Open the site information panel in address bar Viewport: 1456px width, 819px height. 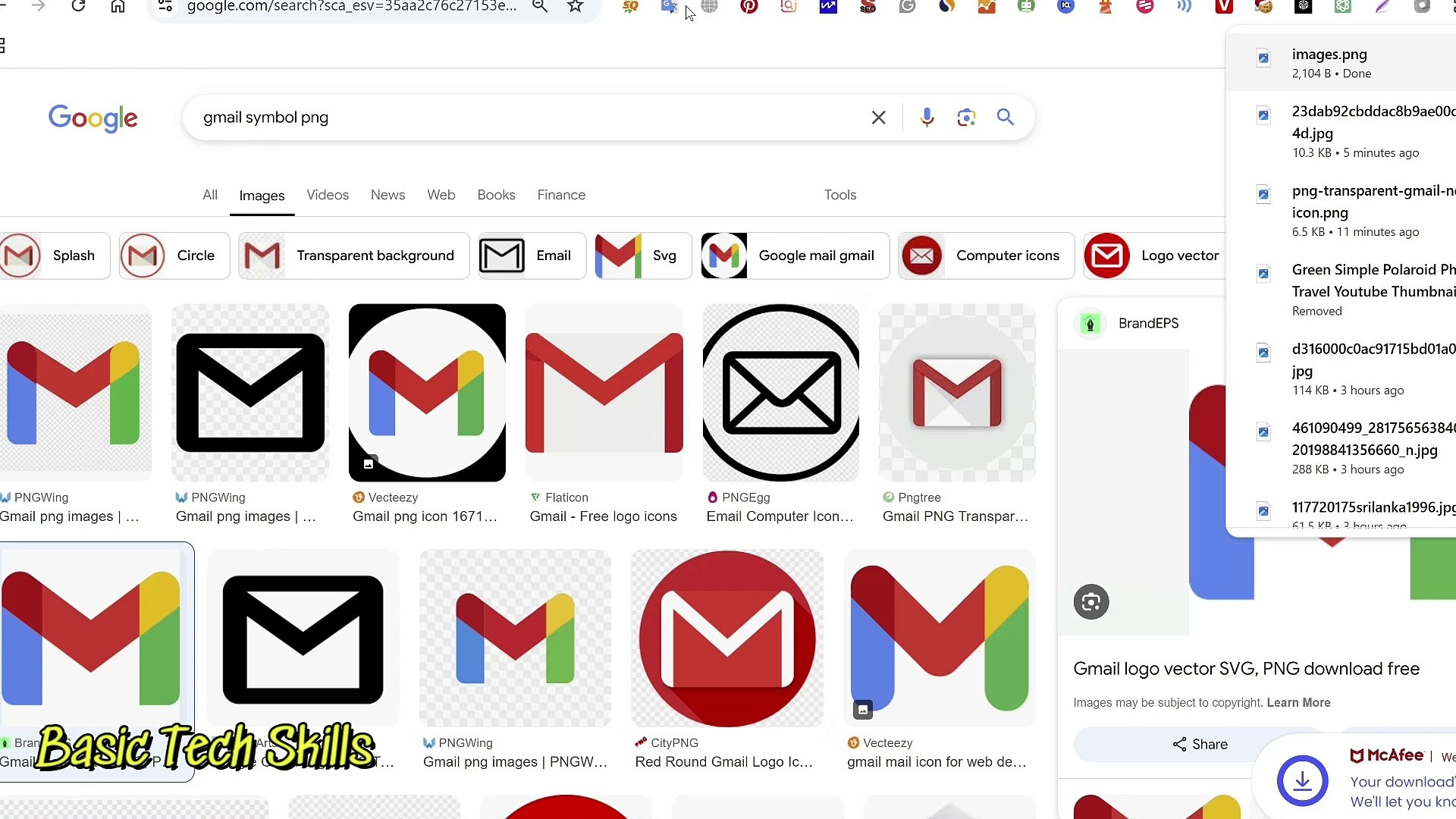tap(165, 8)
